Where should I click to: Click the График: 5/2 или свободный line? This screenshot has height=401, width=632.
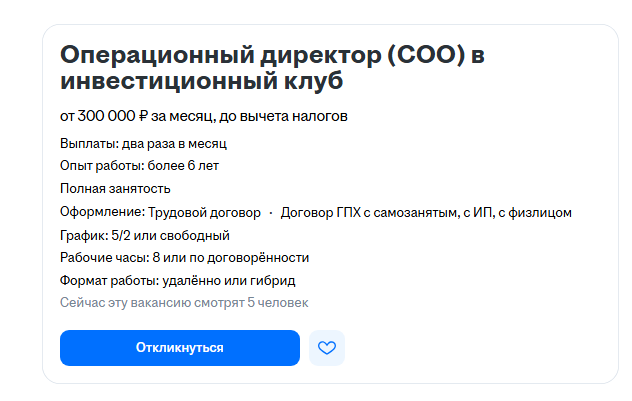pos(145,235)
